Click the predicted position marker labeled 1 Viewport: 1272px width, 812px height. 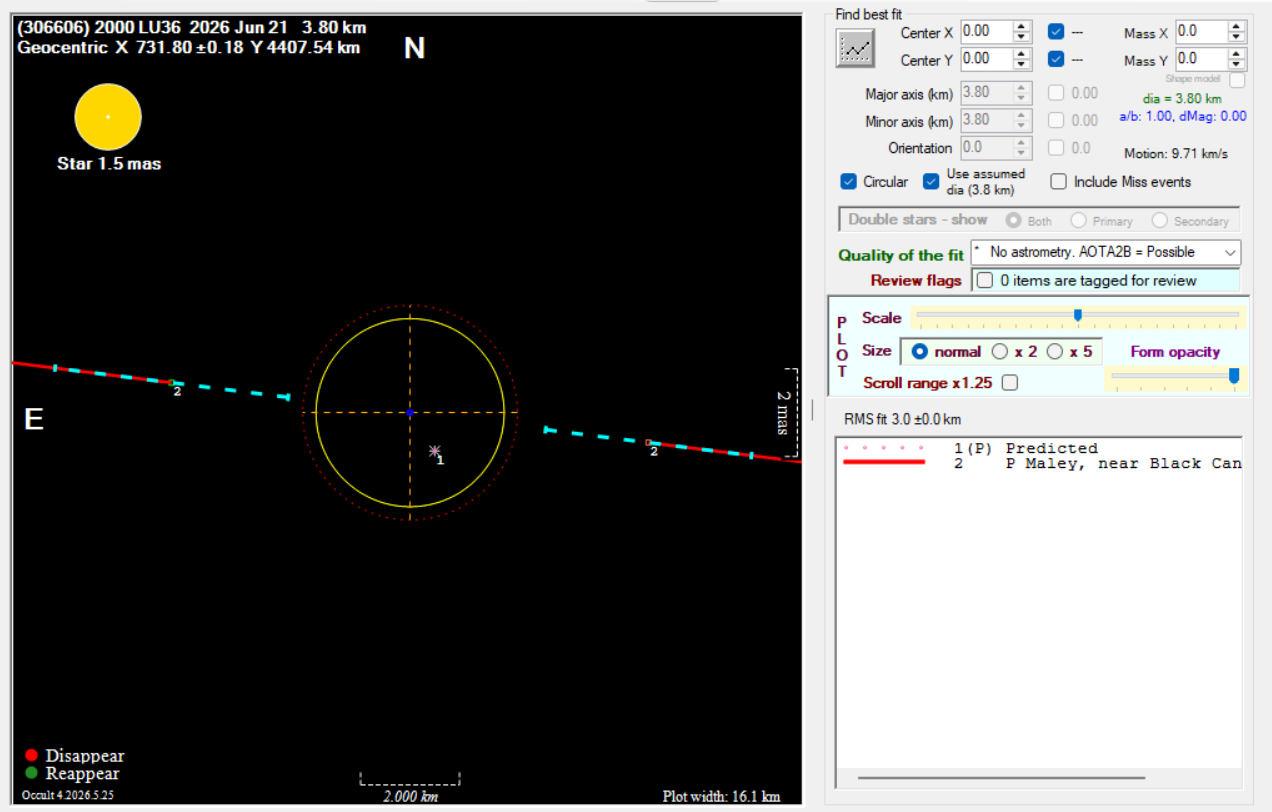(x=435, y=451)
